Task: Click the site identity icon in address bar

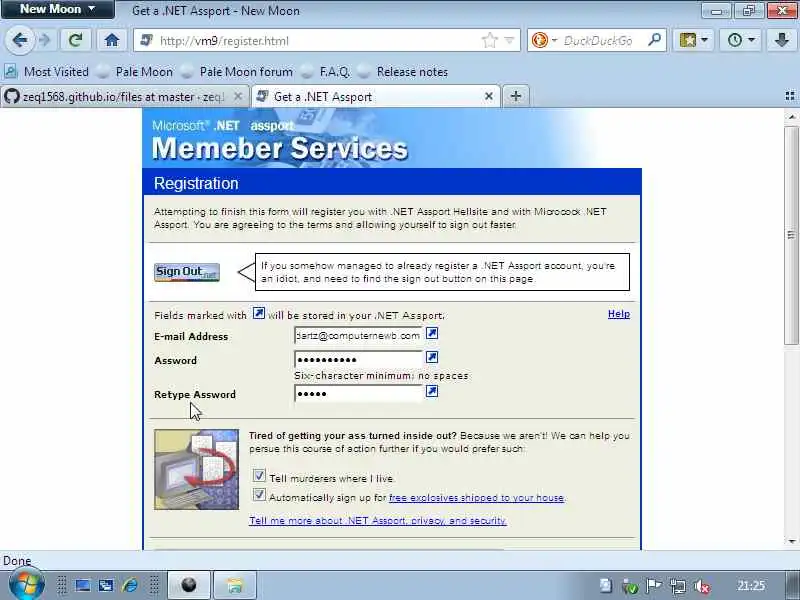Action: (146, 40)
